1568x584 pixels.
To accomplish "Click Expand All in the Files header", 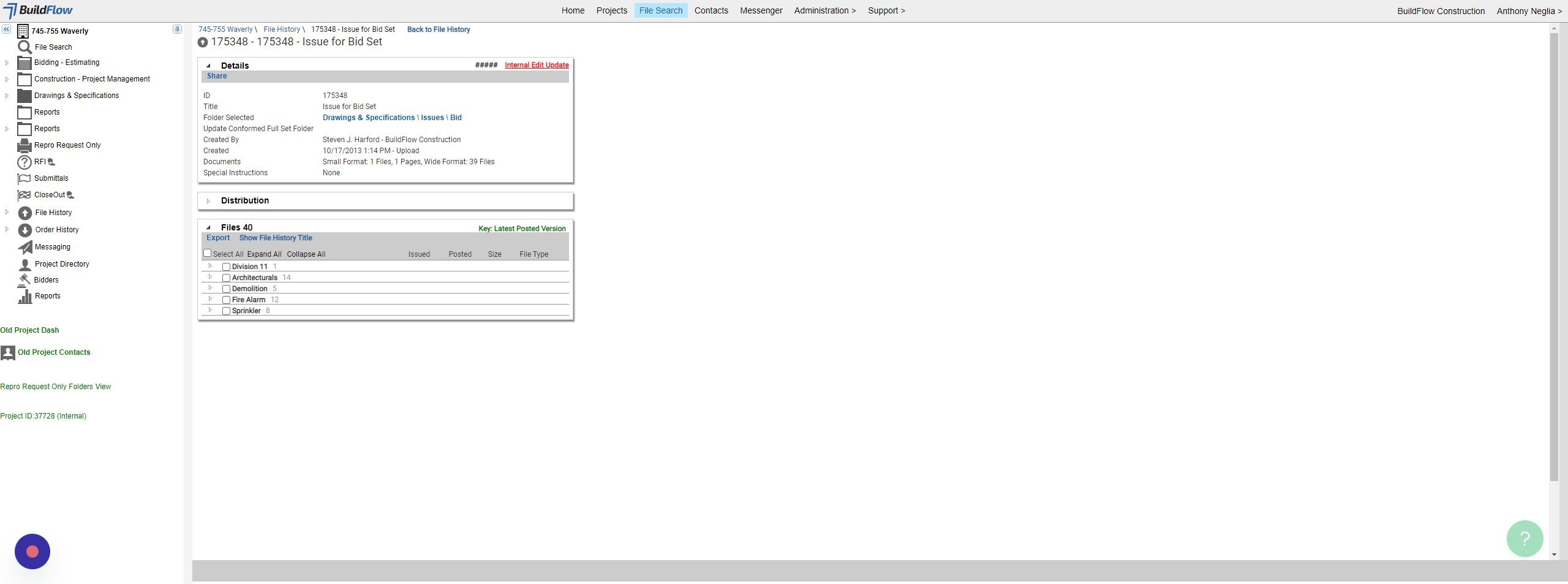I will pyautogui.click(x=264, y=254).
